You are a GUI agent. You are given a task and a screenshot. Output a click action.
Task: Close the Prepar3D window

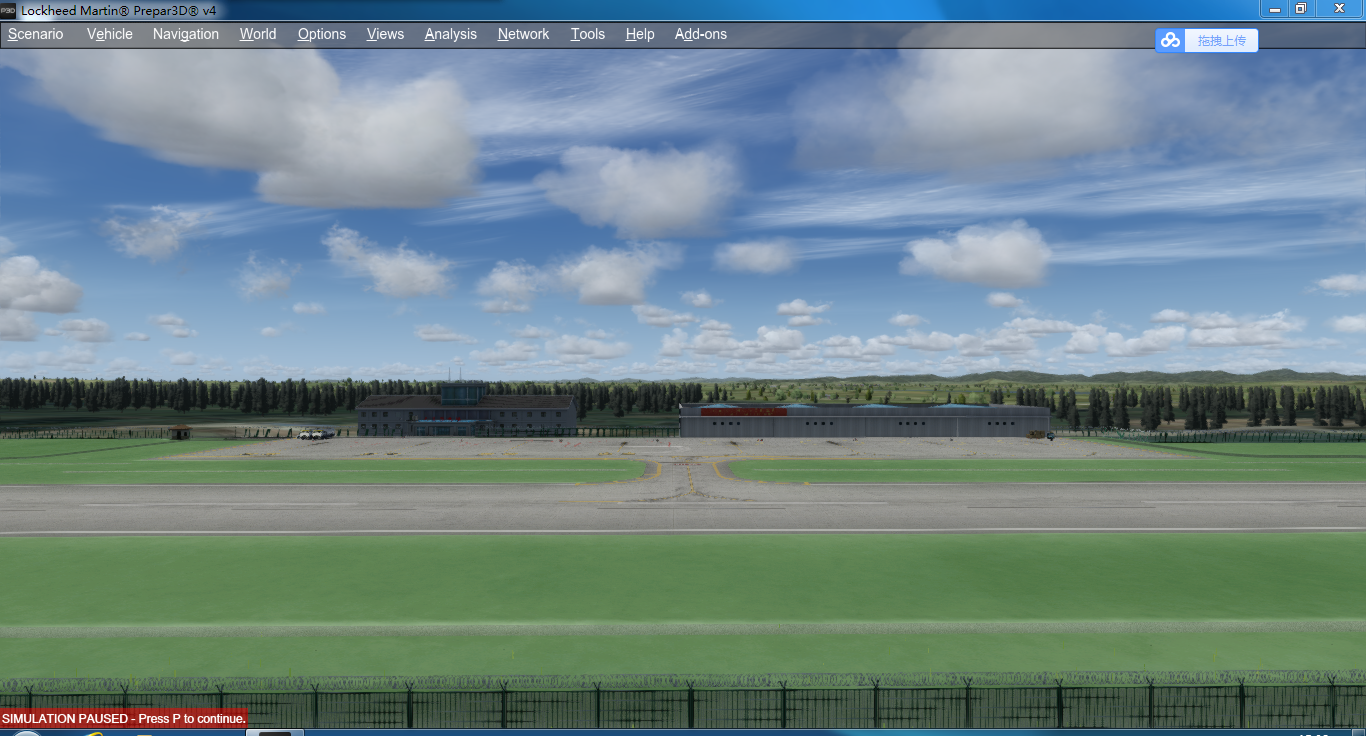coord(1338,9)
